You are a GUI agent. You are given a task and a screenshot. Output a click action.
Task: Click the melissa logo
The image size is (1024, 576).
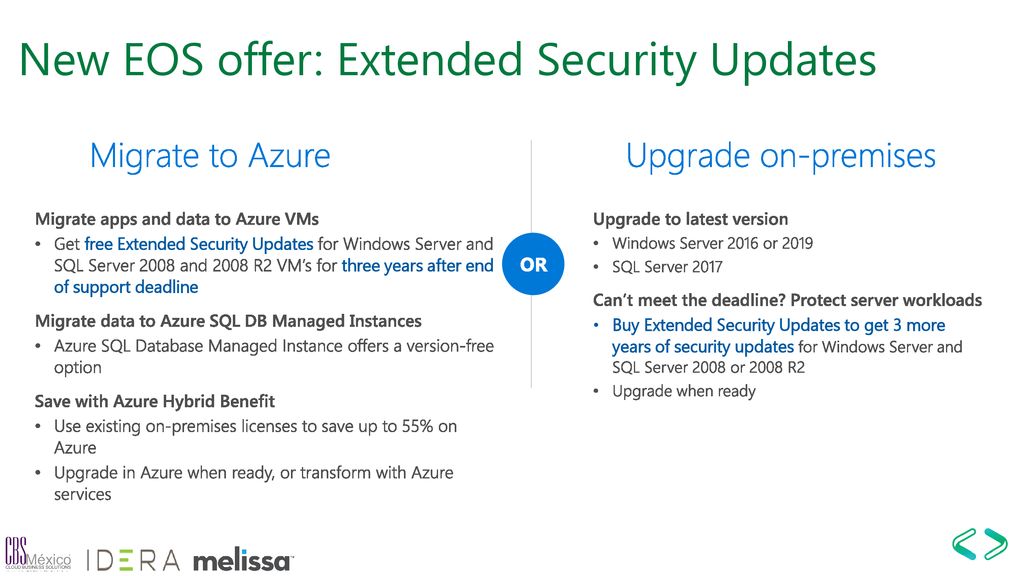(x=242, y=560)
